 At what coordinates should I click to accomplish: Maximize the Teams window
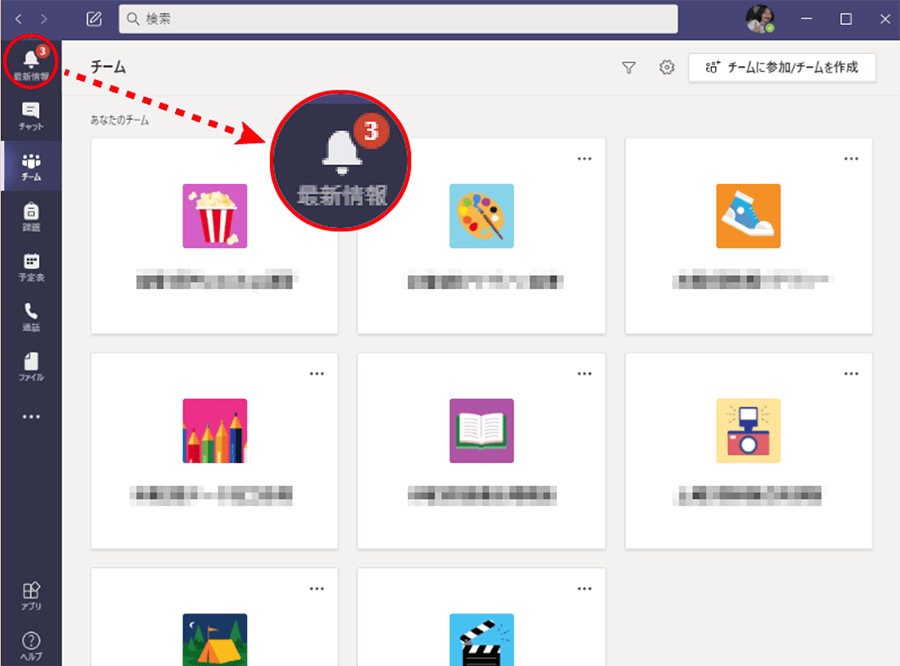tap(845, 19)
